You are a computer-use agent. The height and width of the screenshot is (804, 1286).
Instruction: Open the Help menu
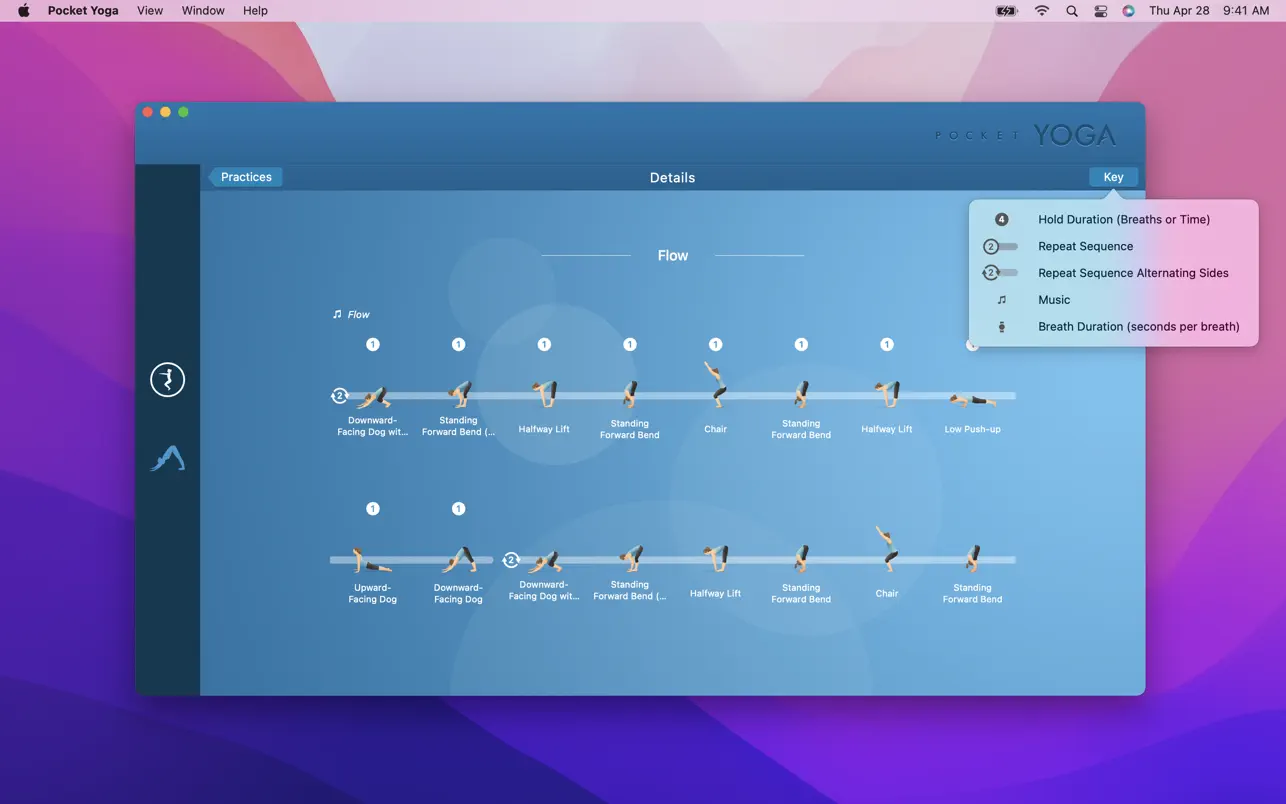point(255,10)
